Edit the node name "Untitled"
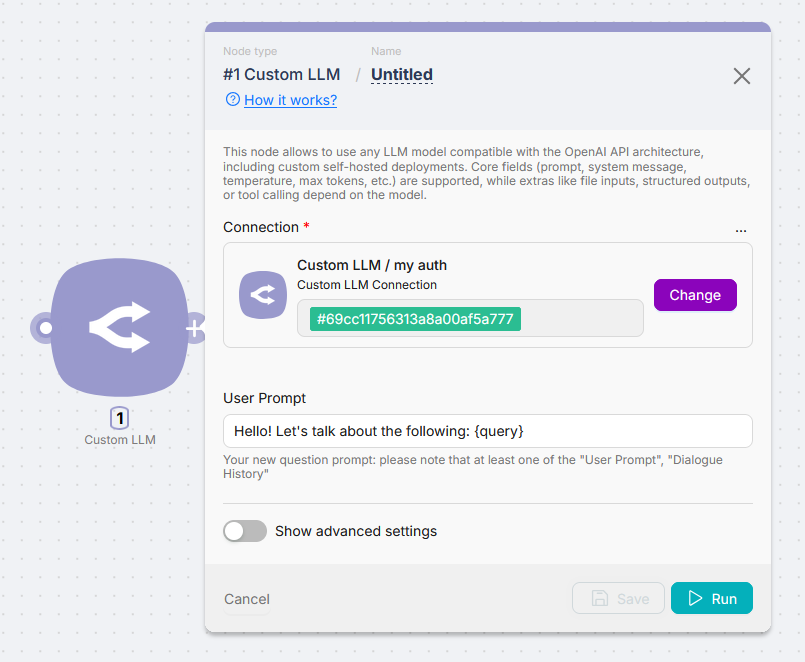Image resolution: width=805 pixels, height=662 pixels. [x=401, y=74]
